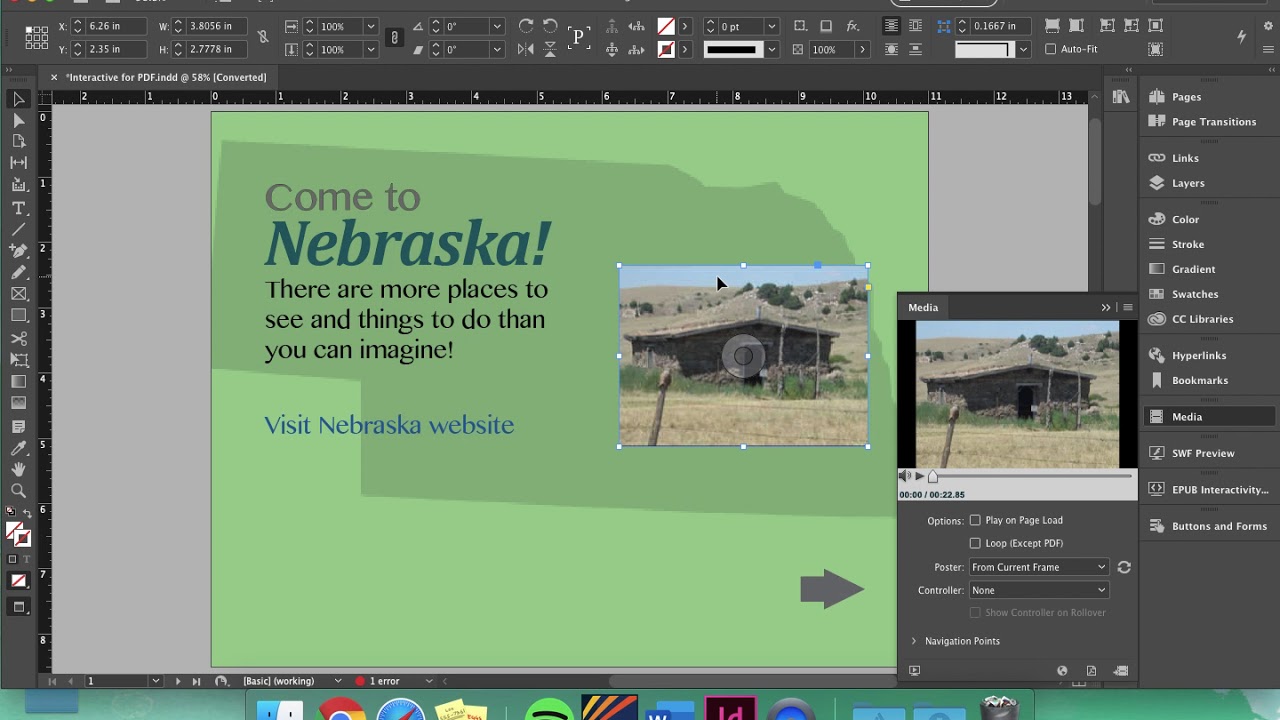This screenshot has width=1280, height=720.
Task: Select the Gap tool
Action: [18, 162]
